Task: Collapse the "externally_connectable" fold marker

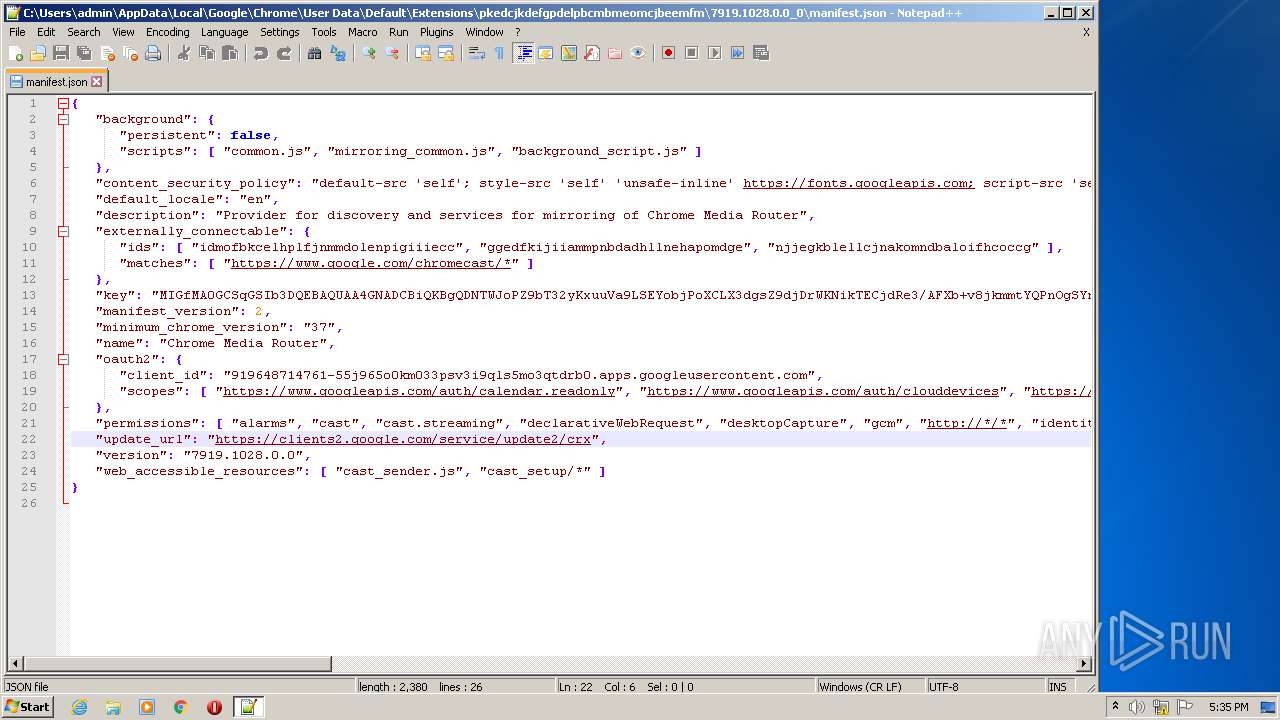Action: click(63, 231)
